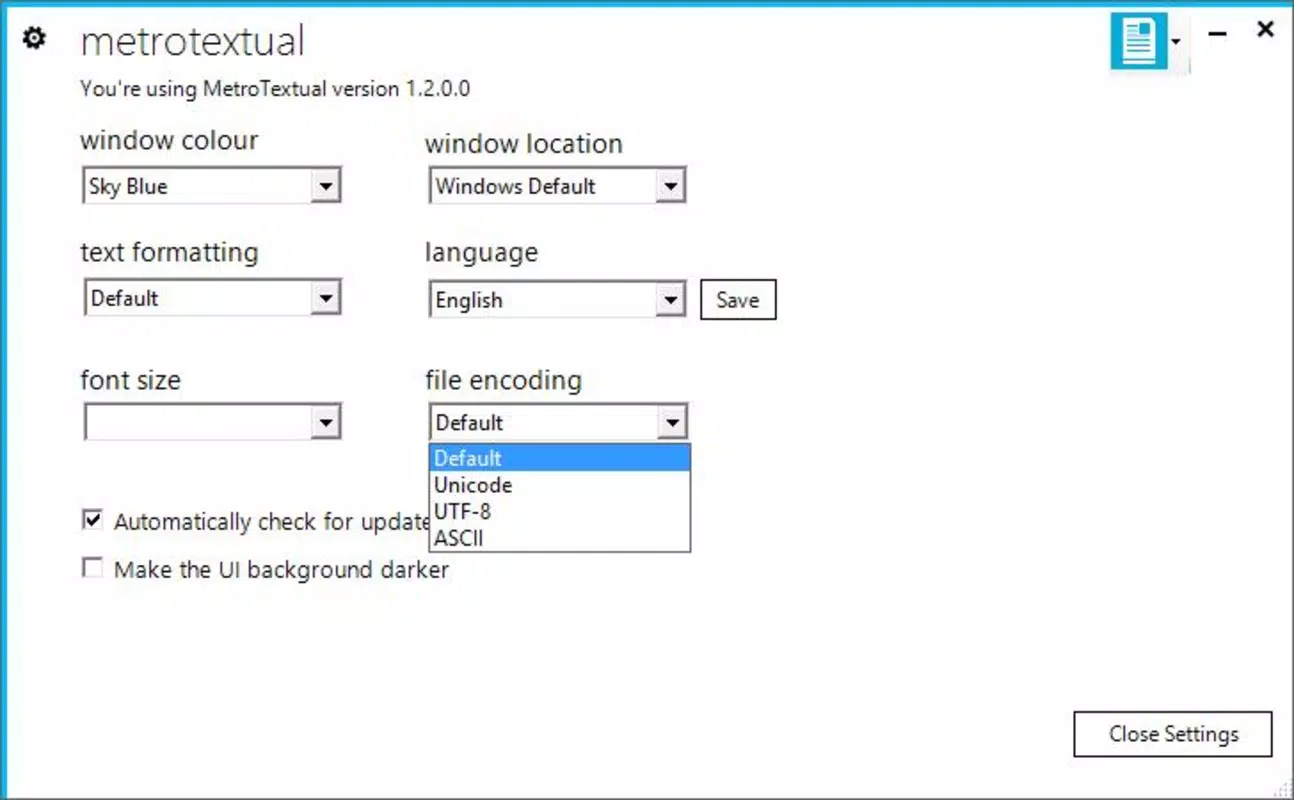Image resolution: width=1294 pixels, height=800 pixels.
Task: Click the Close Settings button
Action: click(x=1173, y=734)
